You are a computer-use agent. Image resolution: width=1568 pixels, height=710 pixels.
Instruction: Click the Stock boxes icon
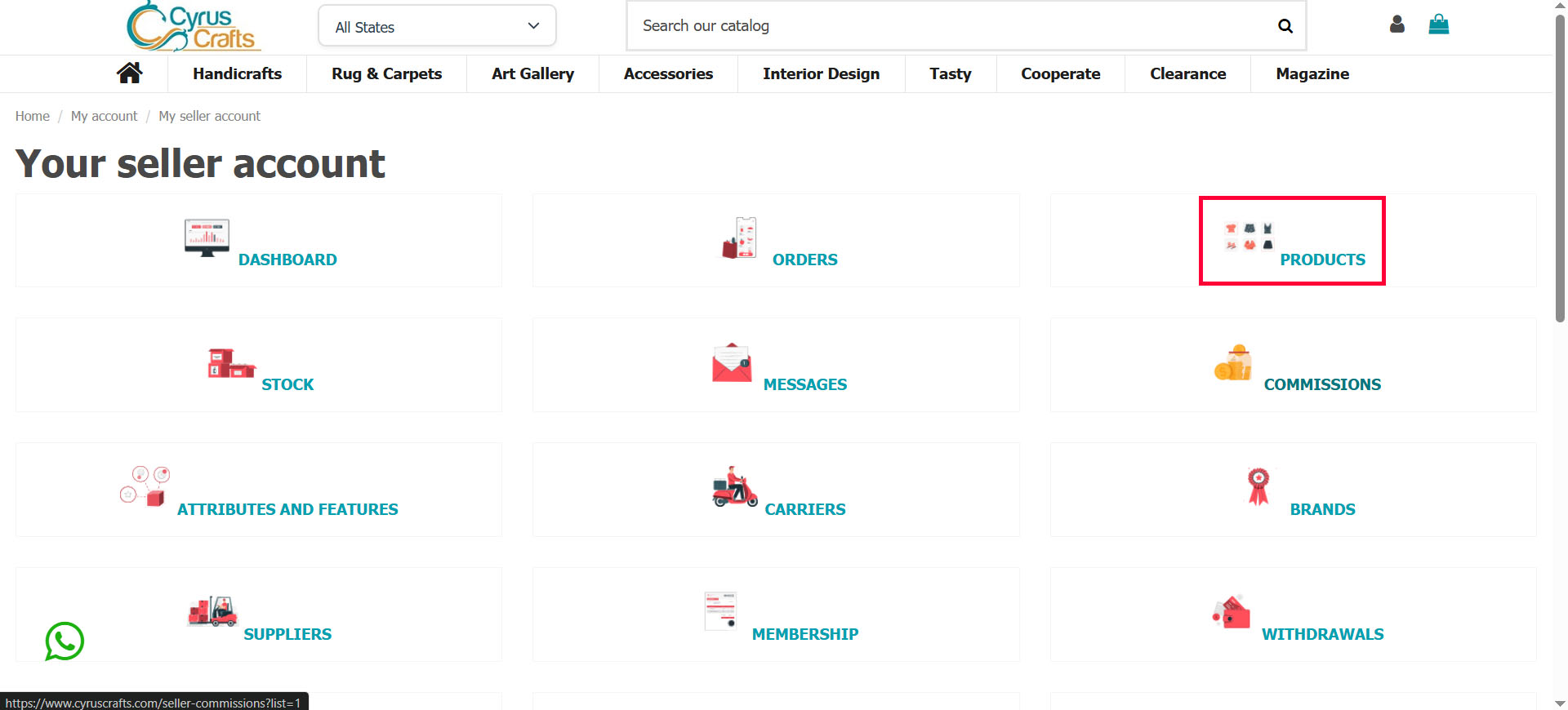point(231,363)
